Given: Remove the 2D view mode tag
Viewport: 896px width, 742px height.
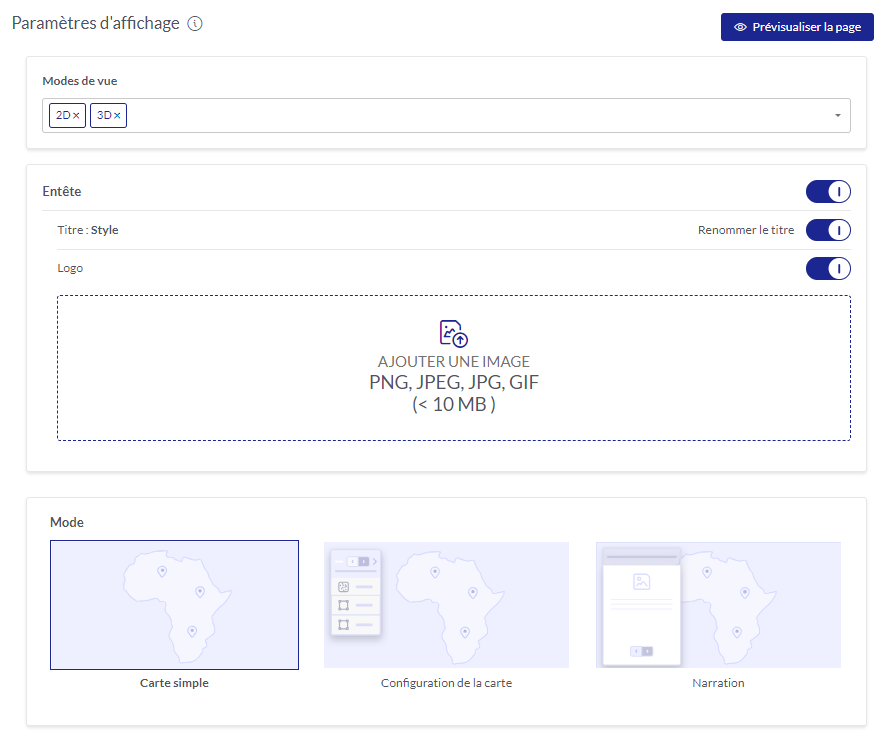Looking at the screenshot, I should (76, 115).
